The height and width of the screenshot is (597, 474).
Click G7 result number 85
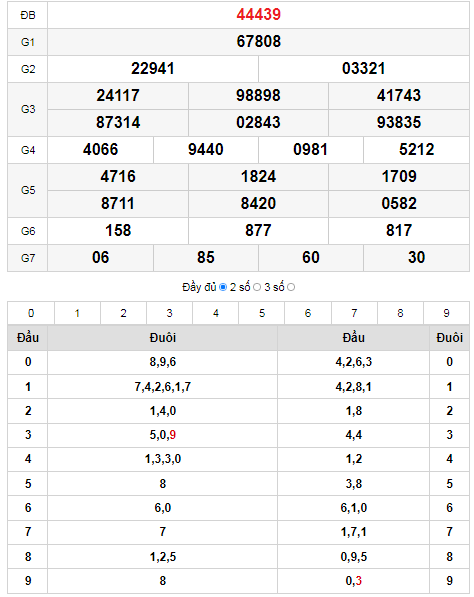click(x=206, y=257)
